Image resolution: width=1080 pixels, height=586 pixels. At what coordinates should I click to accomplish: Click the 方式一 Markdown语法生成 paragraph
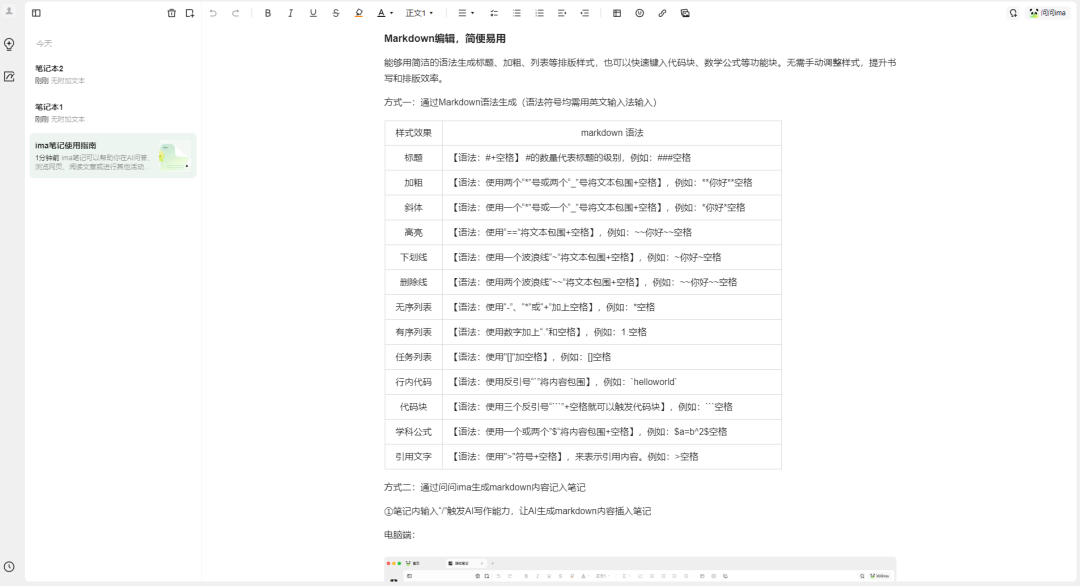coord(522,102)
